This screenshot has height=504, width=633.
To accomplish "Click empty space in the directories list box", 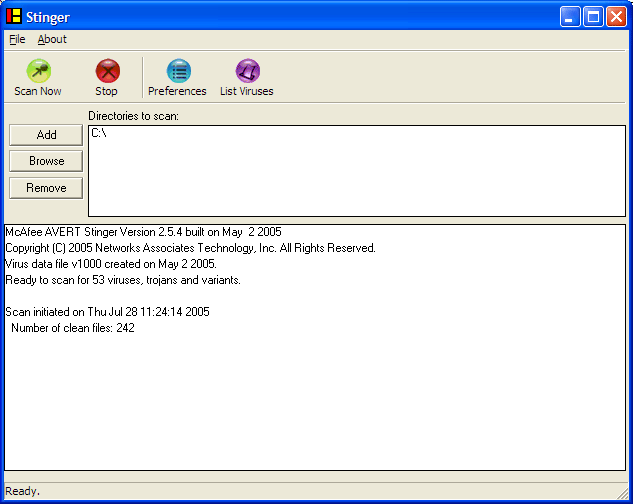I will click(x=355, y=180).
